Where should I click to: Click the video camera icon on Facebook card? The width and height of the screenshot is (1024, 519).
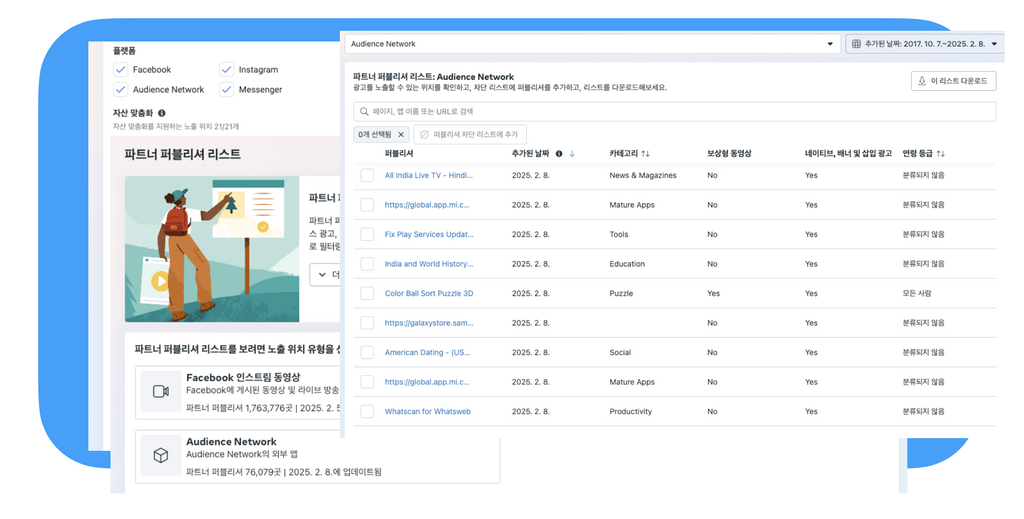pyautogui.click(x=161, y=392)
